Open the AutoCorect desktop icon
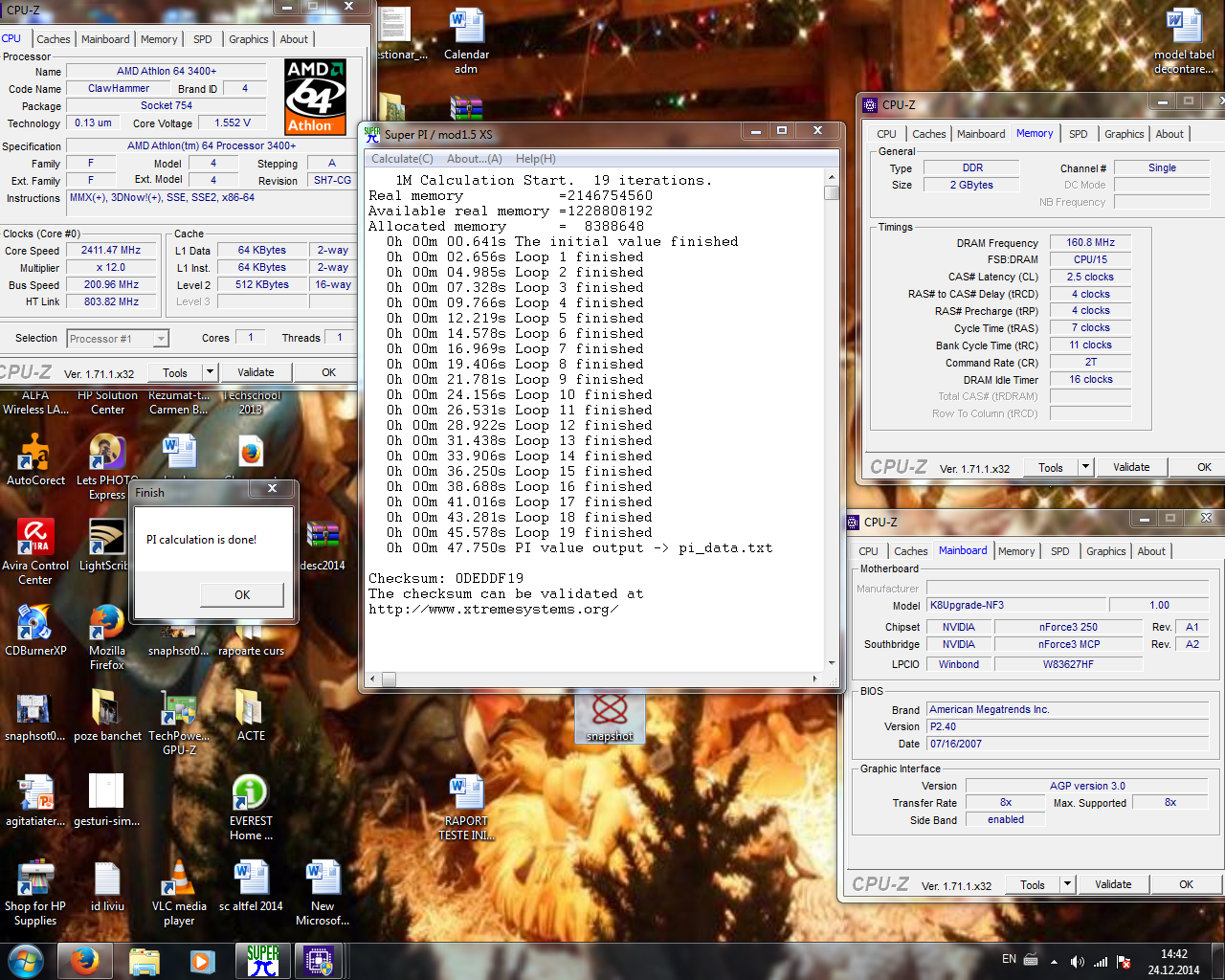This screenshot has height=980, width=1225. (x=35, y=459)
